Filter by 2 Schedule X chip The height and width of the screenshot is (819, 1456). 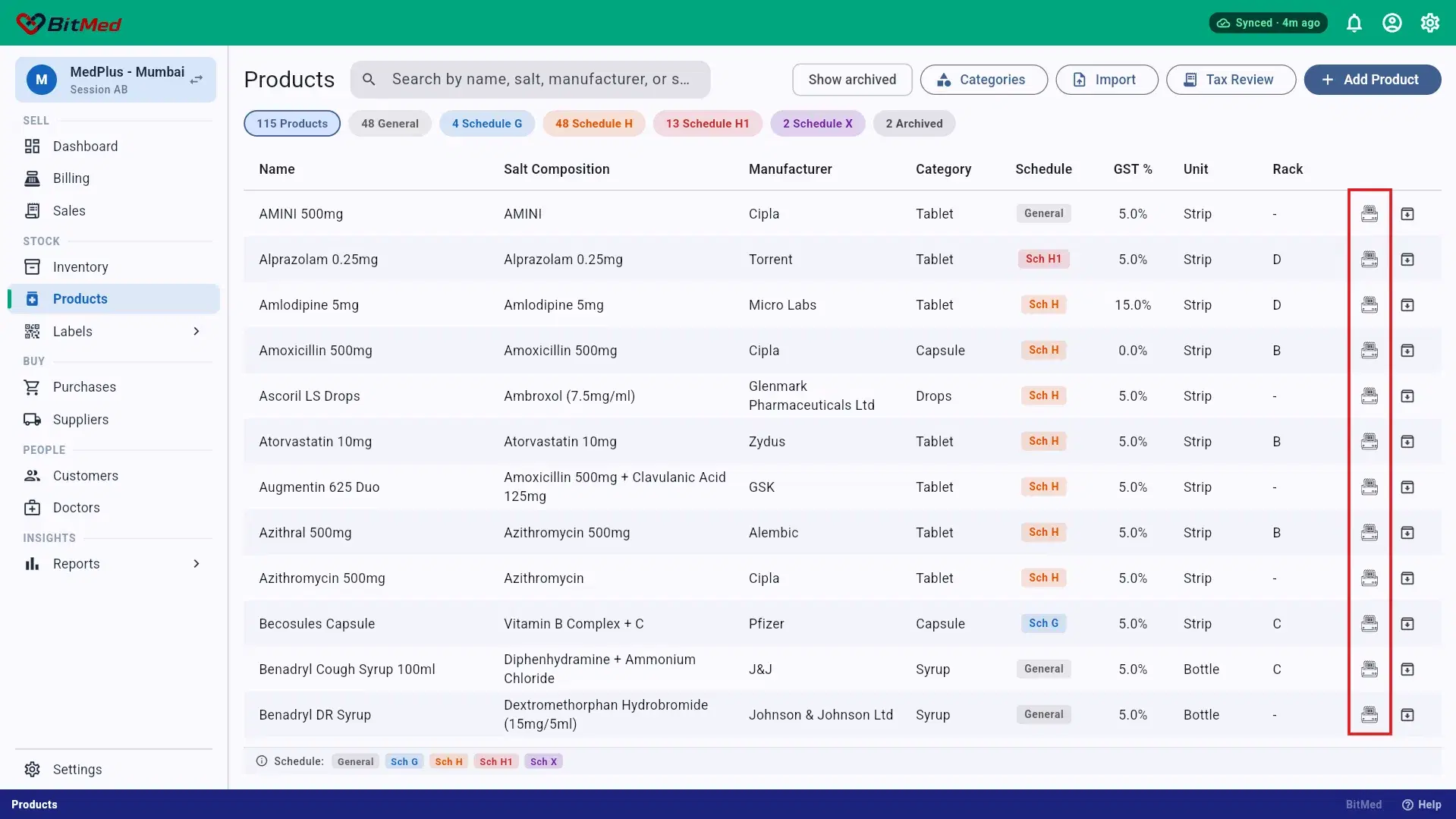(818, 124)
